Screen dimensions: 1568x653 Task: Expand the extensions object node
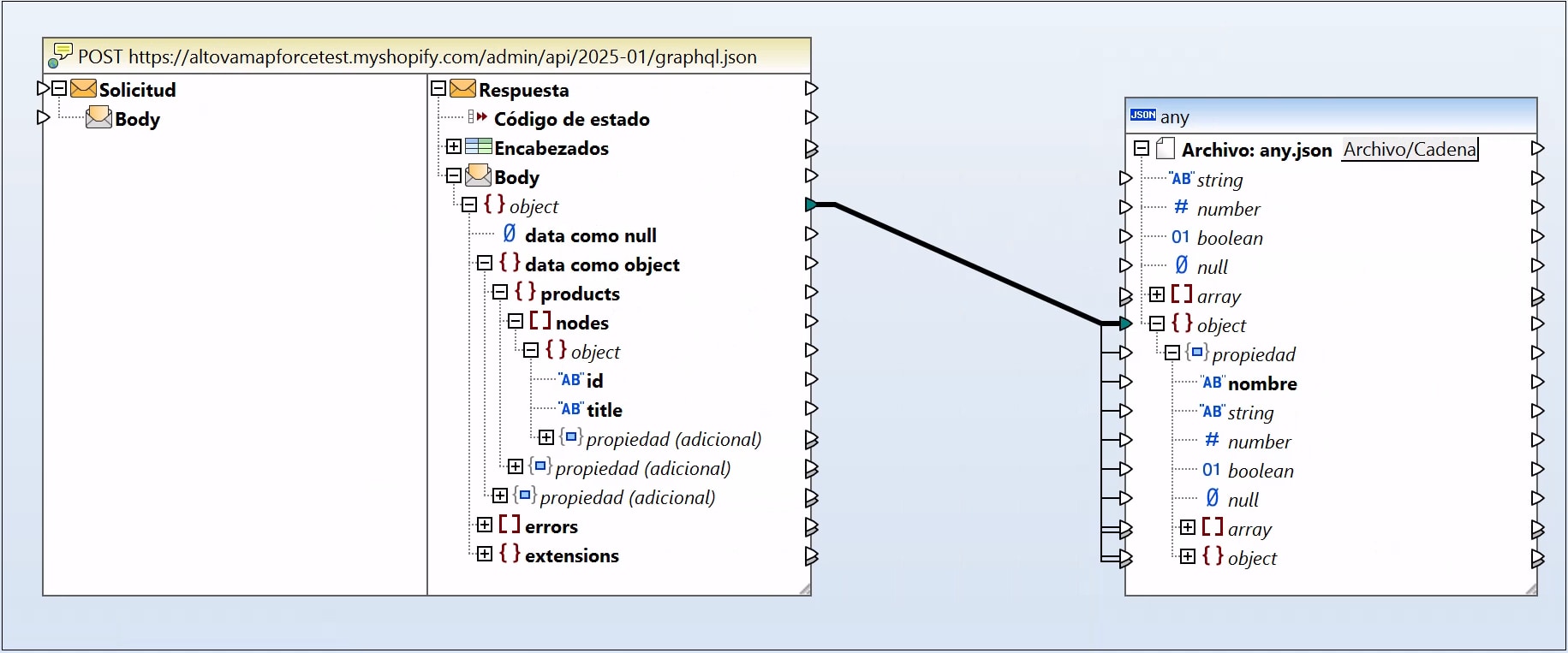pos(485,554)
